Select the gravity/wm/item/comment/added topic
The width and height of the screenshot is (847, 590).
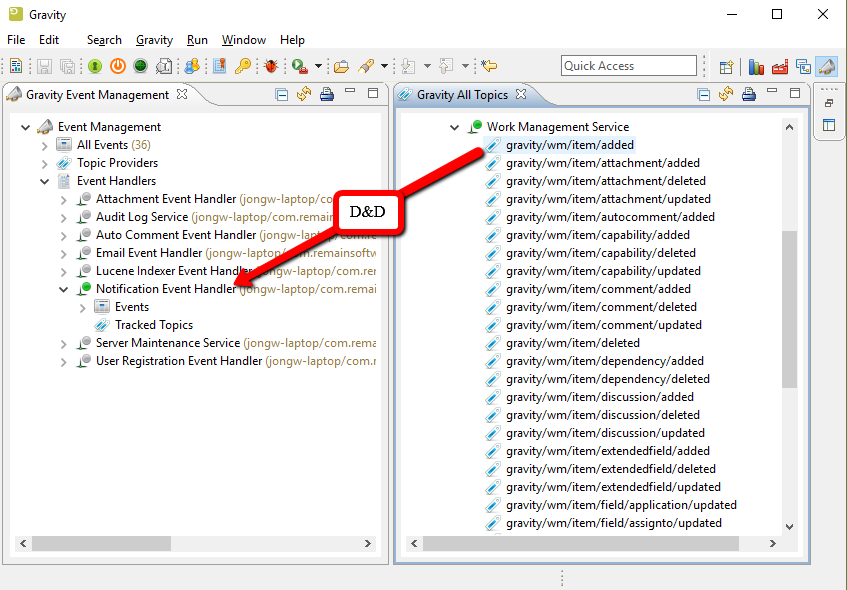point(598,289)
